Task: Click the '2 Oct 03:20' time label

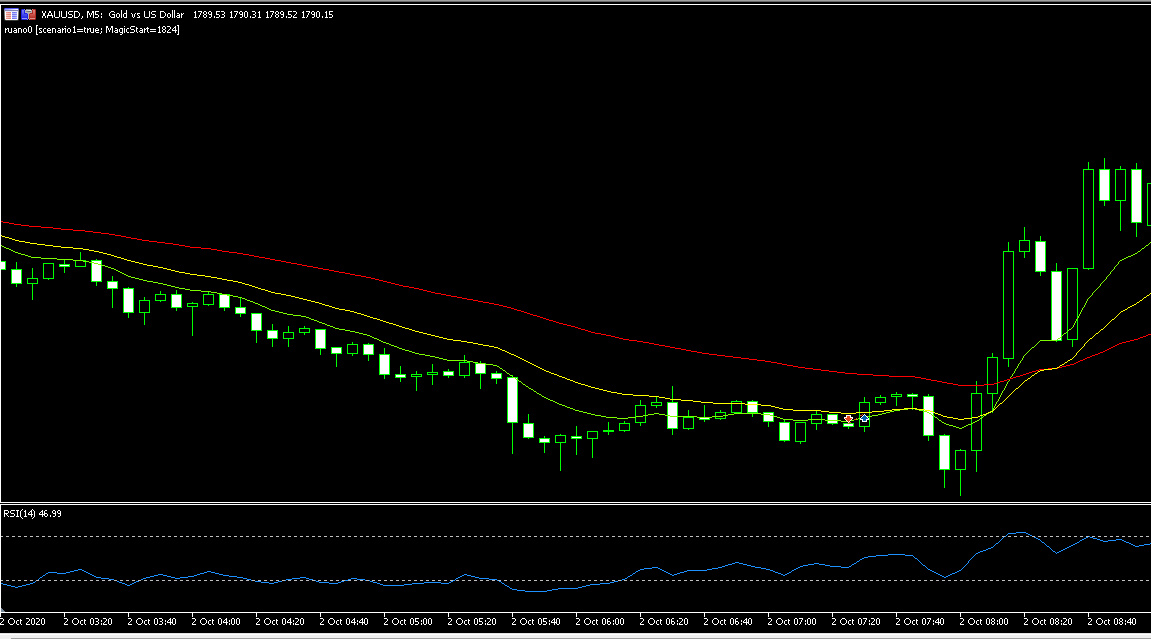Action: (x=88, y=621)
